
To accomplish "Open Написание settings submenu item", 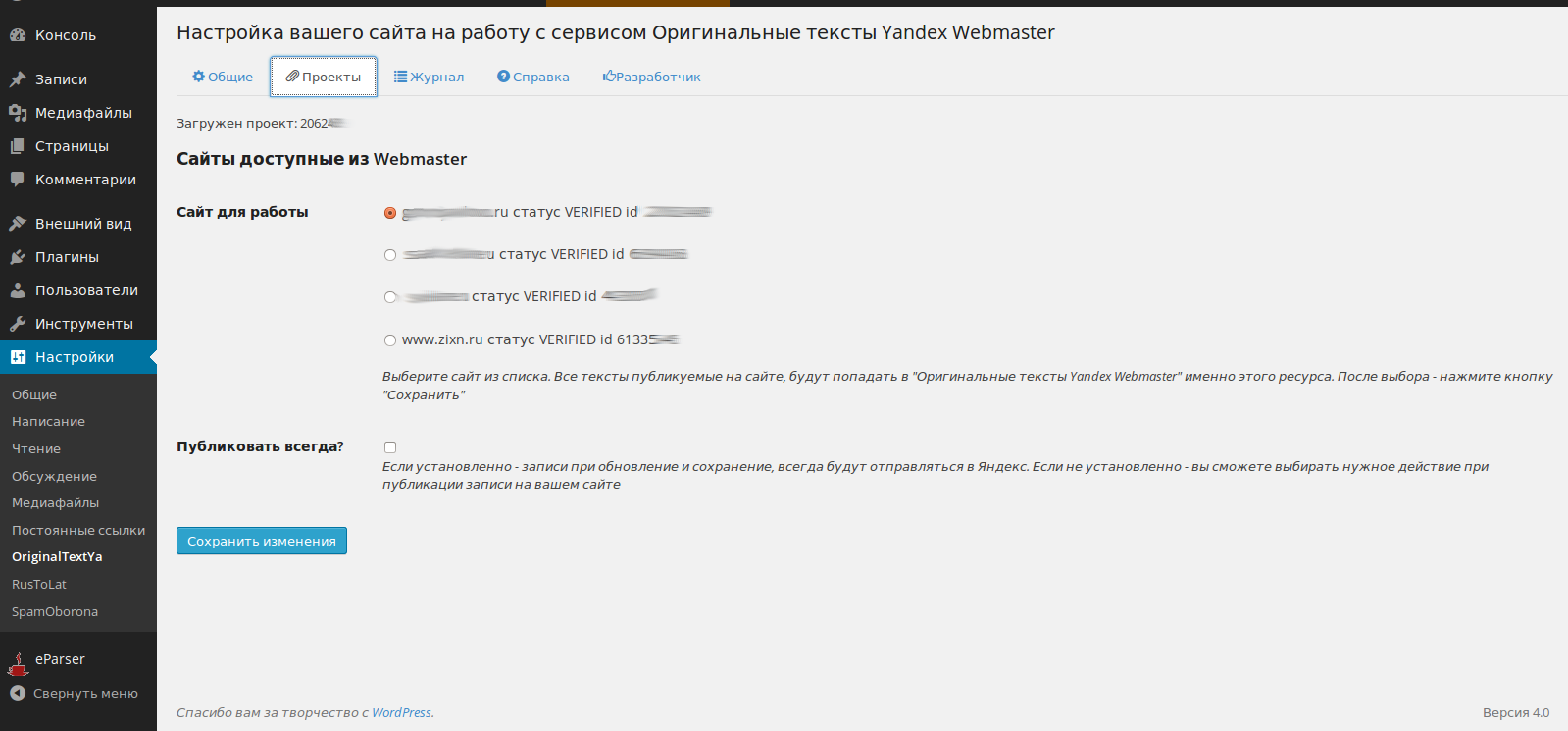I will pos(48,421).
